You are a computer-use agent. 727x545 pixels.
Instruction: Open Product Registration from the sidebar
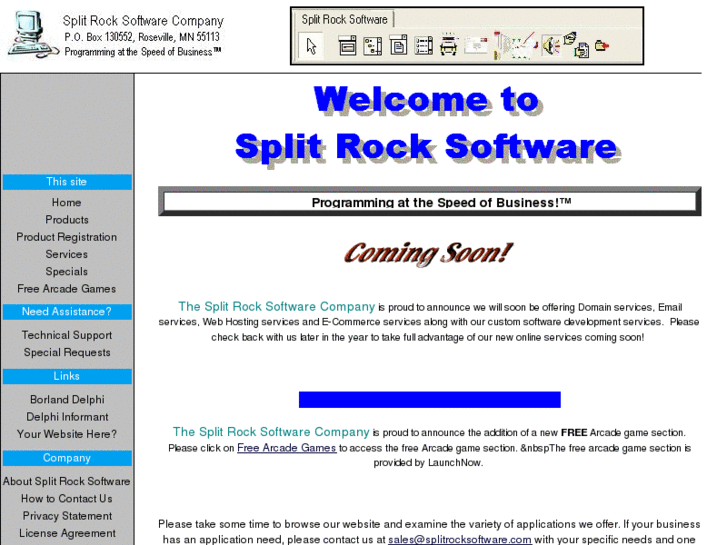point(67,237)
